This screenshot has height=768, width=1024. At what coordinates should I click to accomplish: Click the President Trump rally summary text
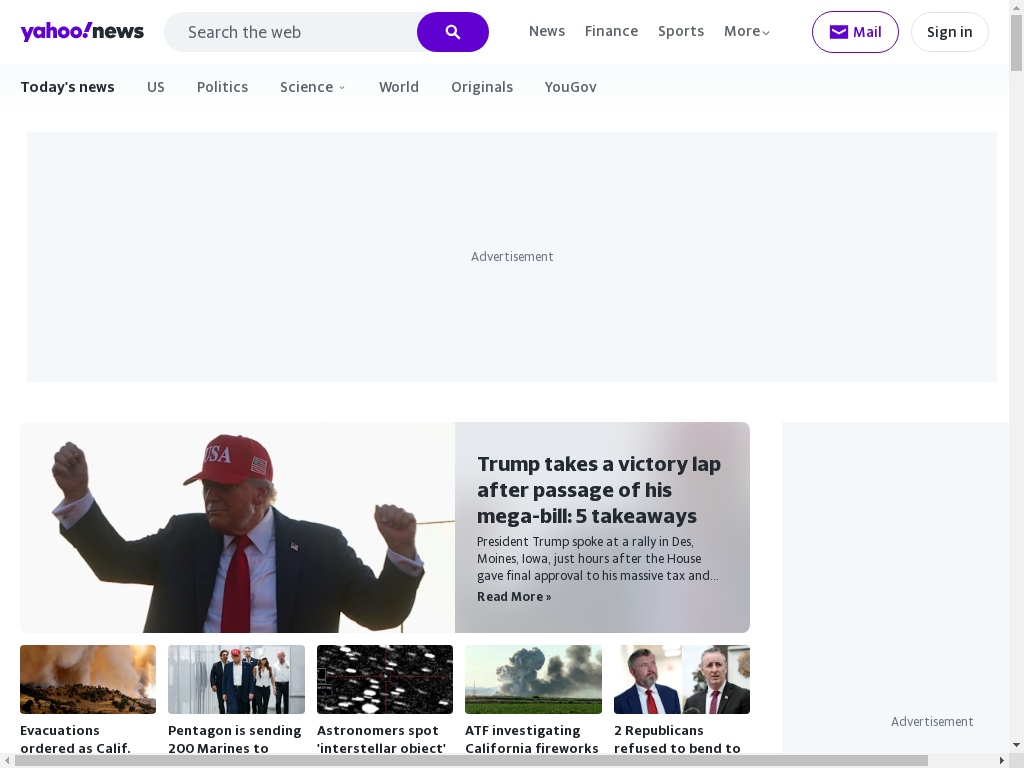coord(598,558)
